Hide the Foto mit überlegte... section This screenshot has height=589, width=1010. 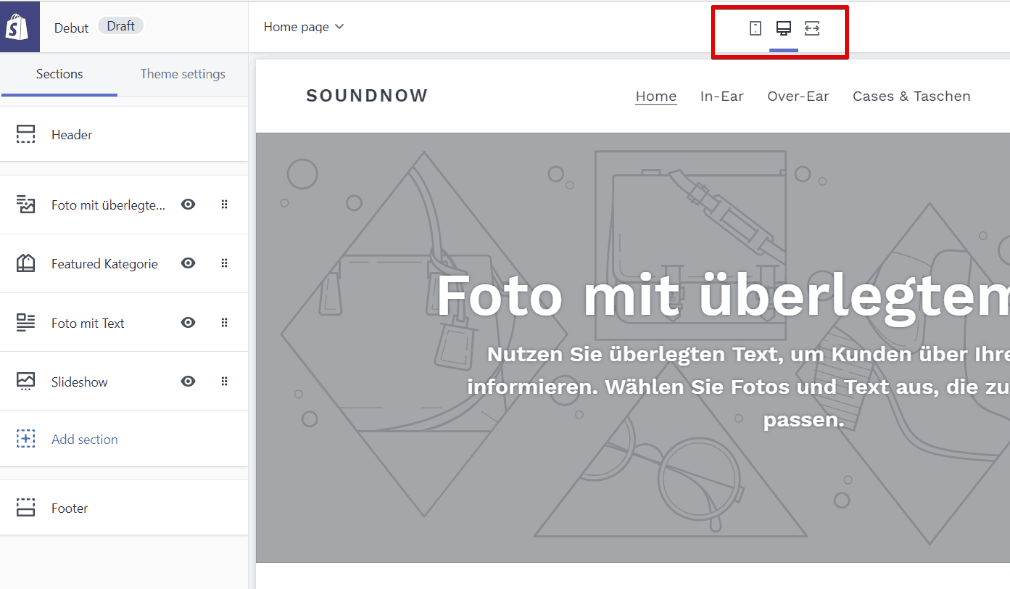coord(188,204)
